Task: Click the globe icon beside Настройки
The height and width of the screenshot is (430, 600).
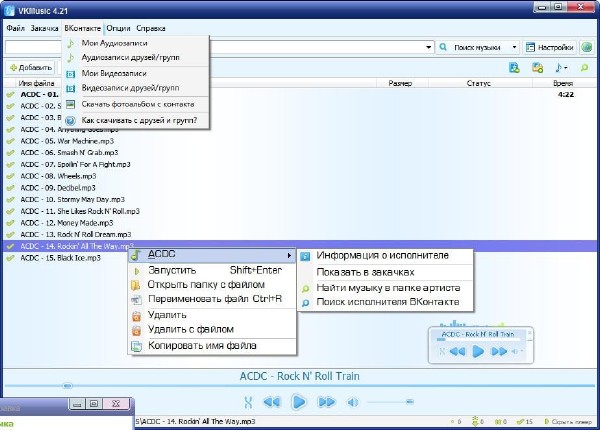Action: click(587, 47)
